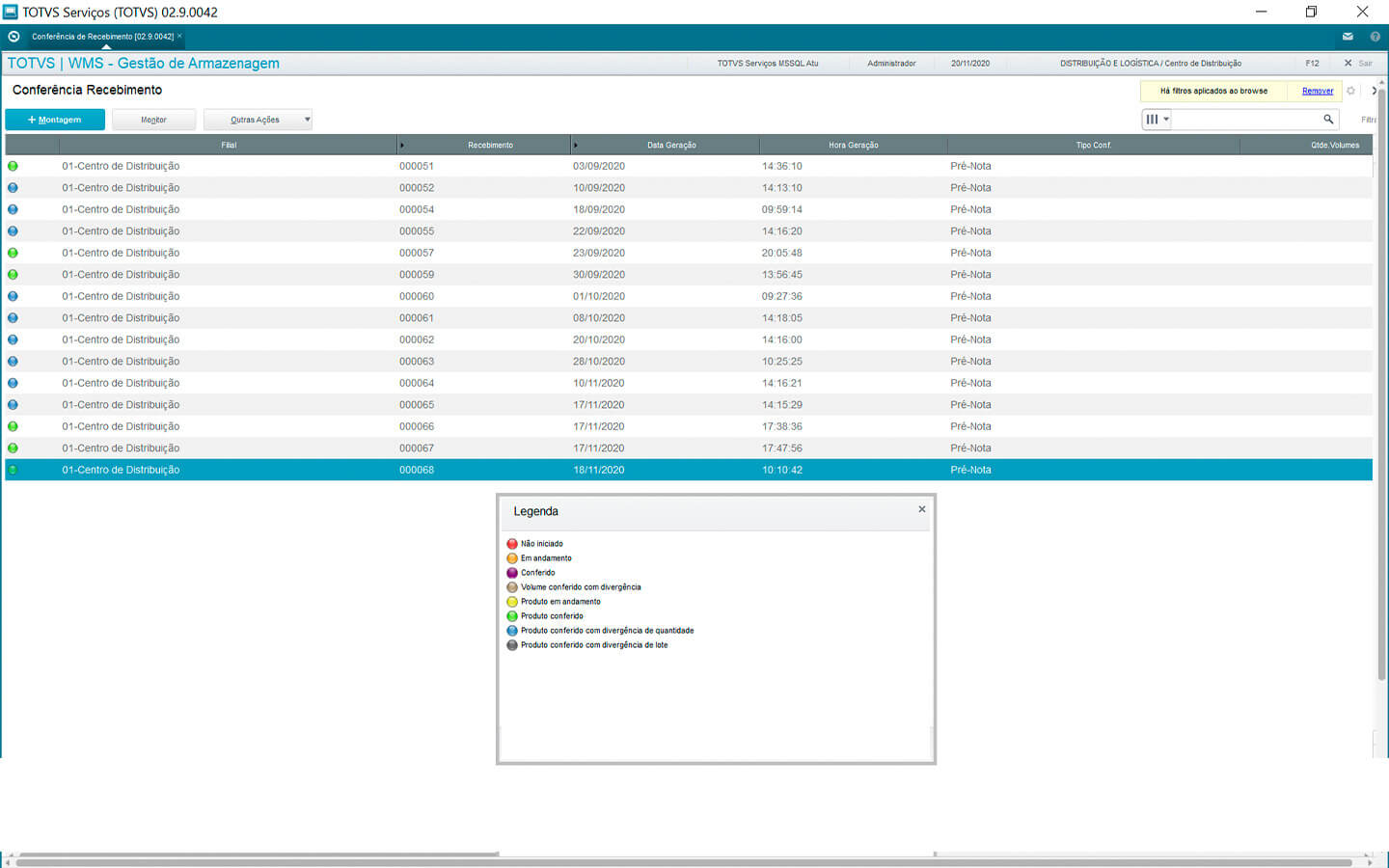The height and width of the screenshot is (868, 1389).
Task: Click the Sair exit X icon
Action: [x=1348, y=64]
